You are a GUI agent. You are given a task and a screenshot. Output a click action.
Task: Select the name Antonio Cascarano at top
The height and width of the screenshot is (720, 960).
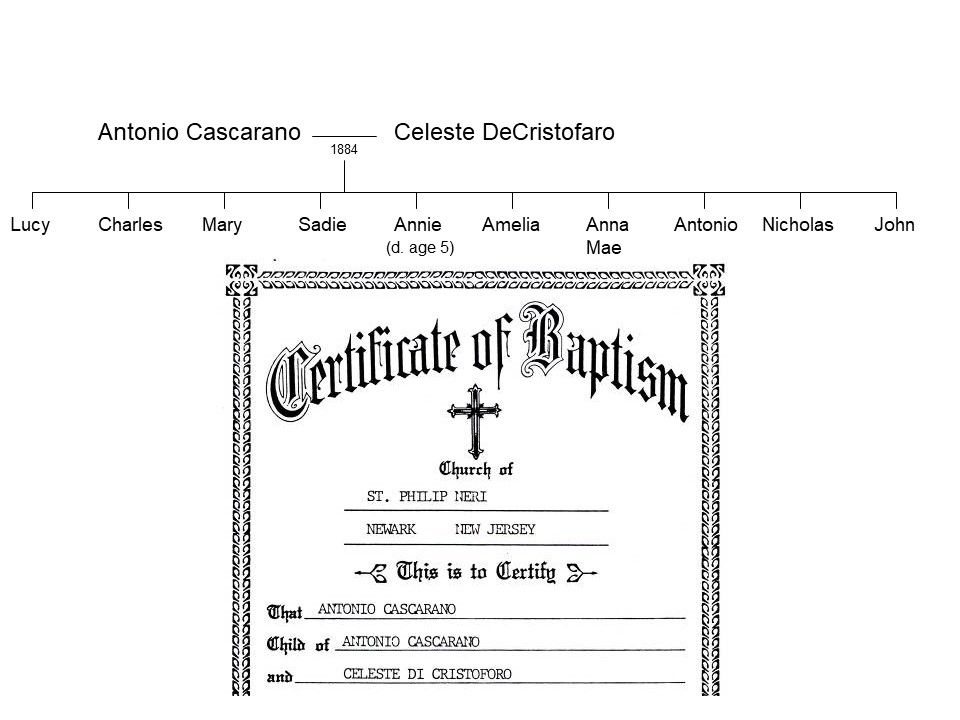click(199, 132)
